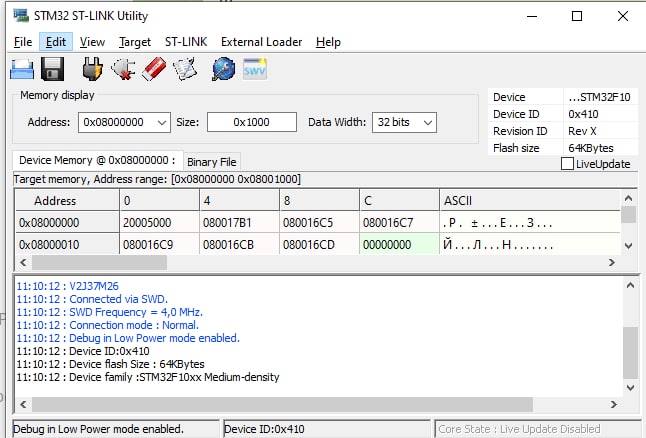This screenshot has height=438, width=646.
Task: Select memory cell 080016C5
Action: tap(319, 223)
